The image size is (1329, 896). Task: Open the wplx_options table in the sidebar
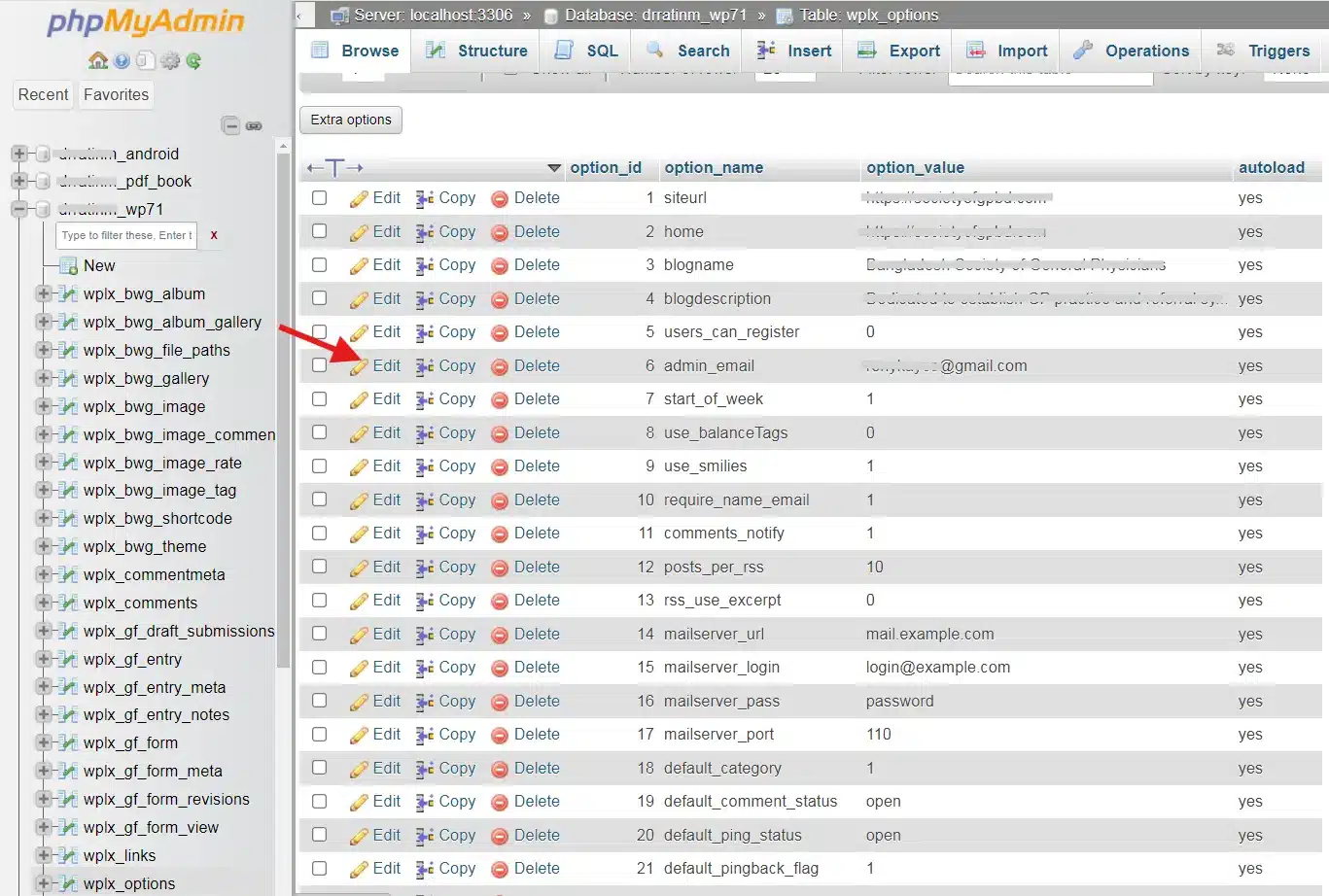pos(129,883)
